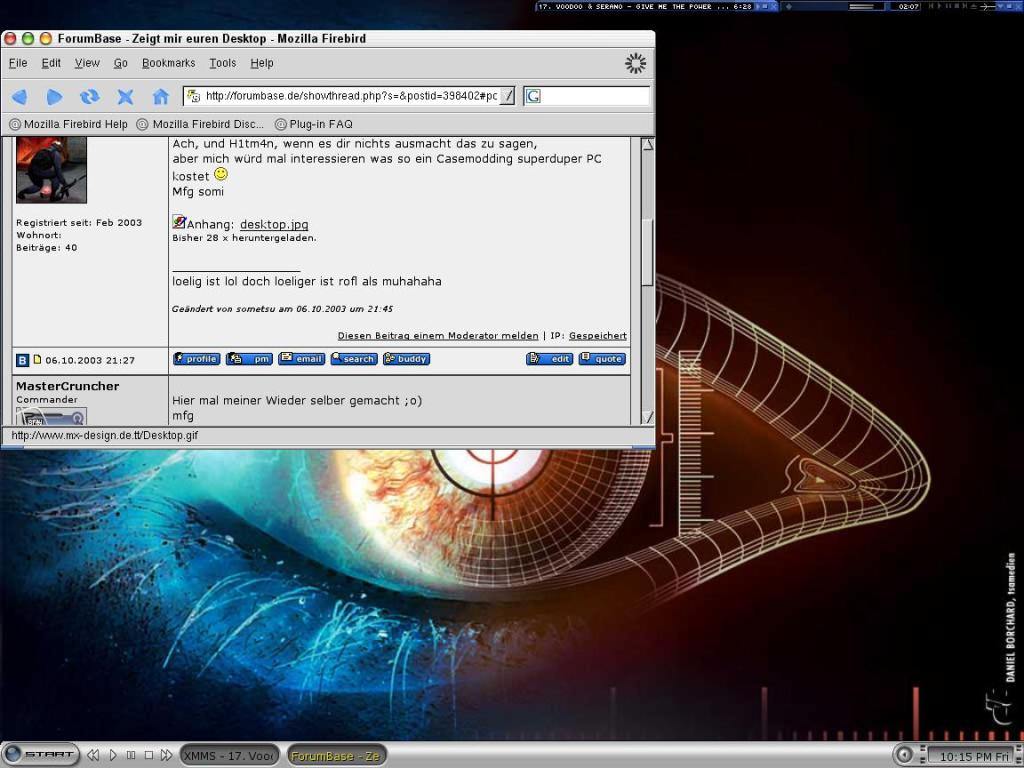This screenshot has height=768, width=1024.
Task: Switch to the ForumBase taskbar entry
Action: [x=337, y=756]
